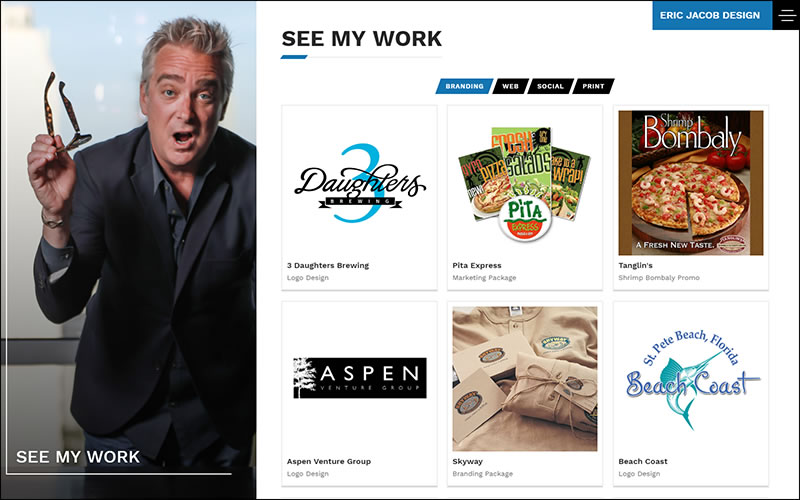The height and width of the screenshot is (500, 800).
Task: Open the Aspen Venture Group logo thumbnail
Action: (x=359, y=379)
